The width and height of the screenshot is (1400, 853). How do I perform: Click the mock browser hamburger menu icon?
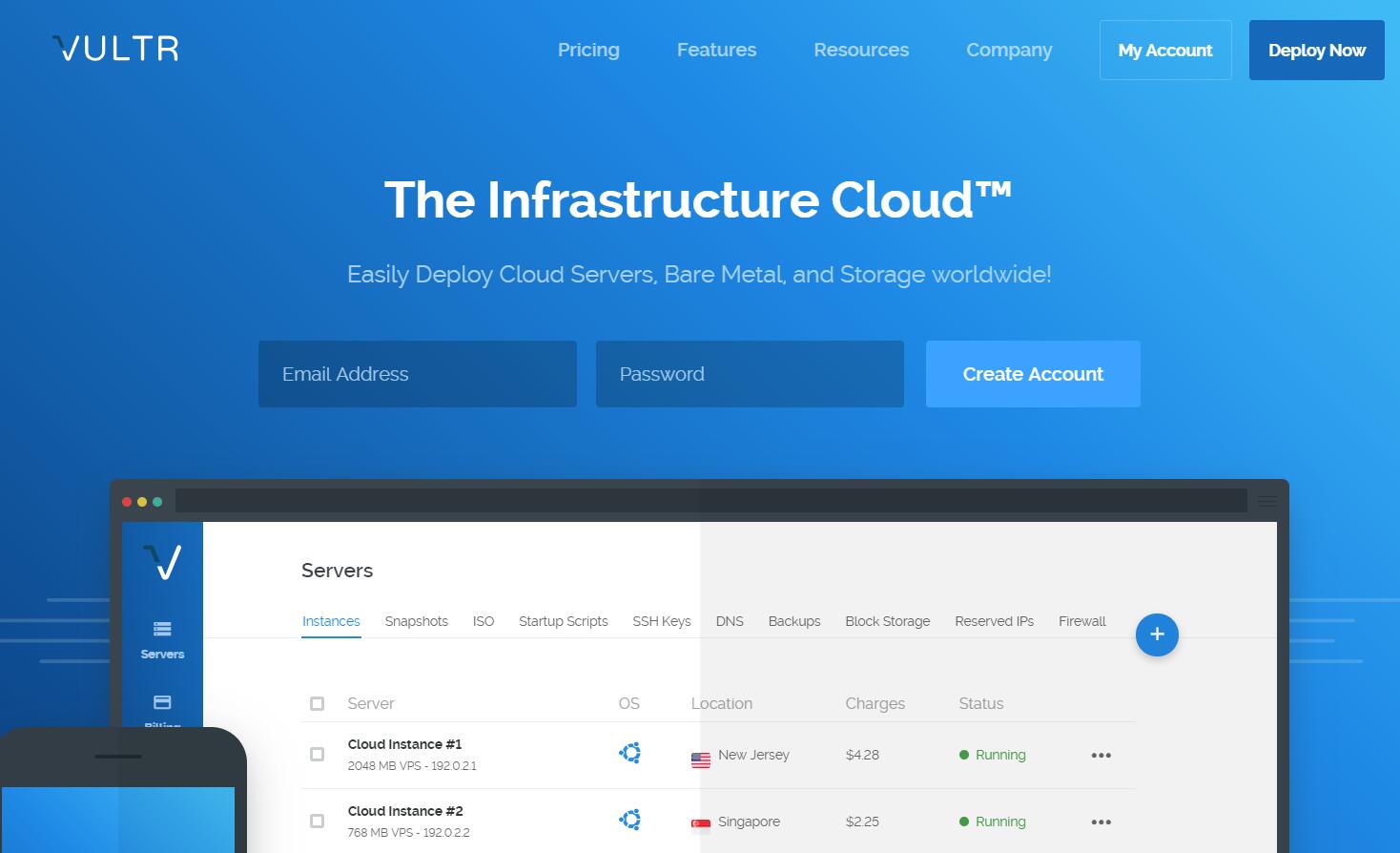pyautogui.click(x=1267, y=501)
